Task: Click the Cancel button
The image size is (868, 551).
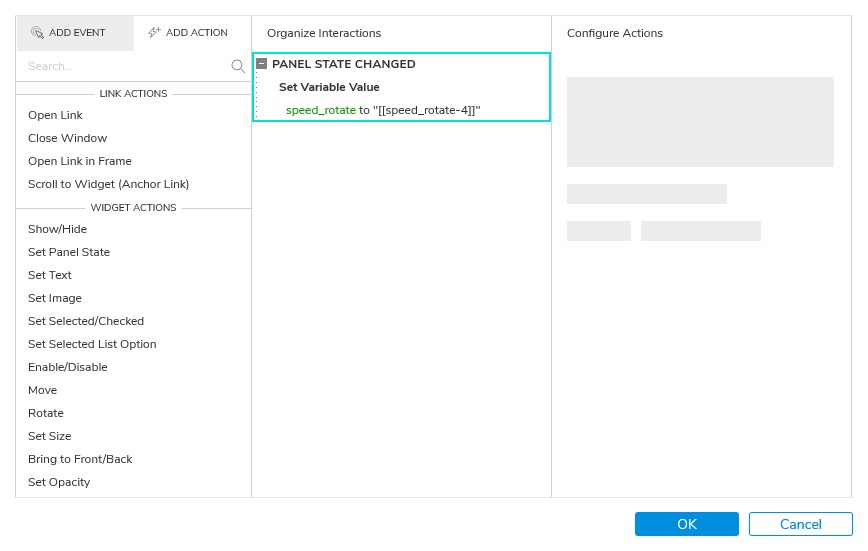Action: click(800, 524)
